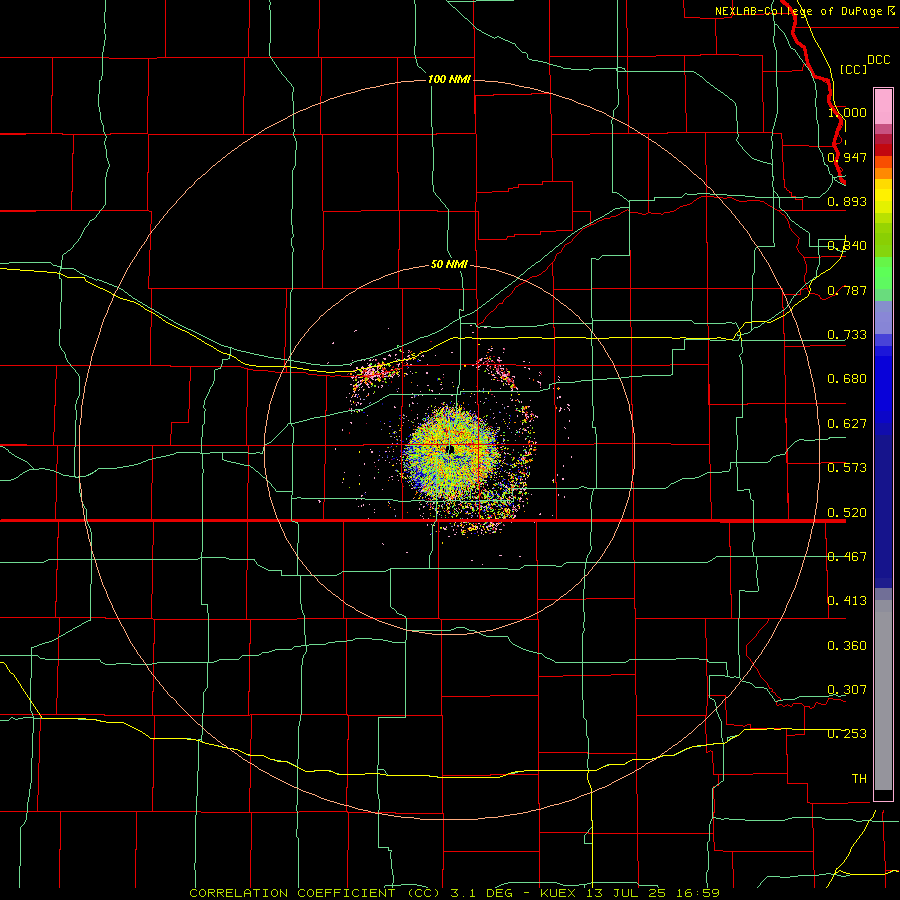Select the 0.520 legend value

(x=847, y=513)
